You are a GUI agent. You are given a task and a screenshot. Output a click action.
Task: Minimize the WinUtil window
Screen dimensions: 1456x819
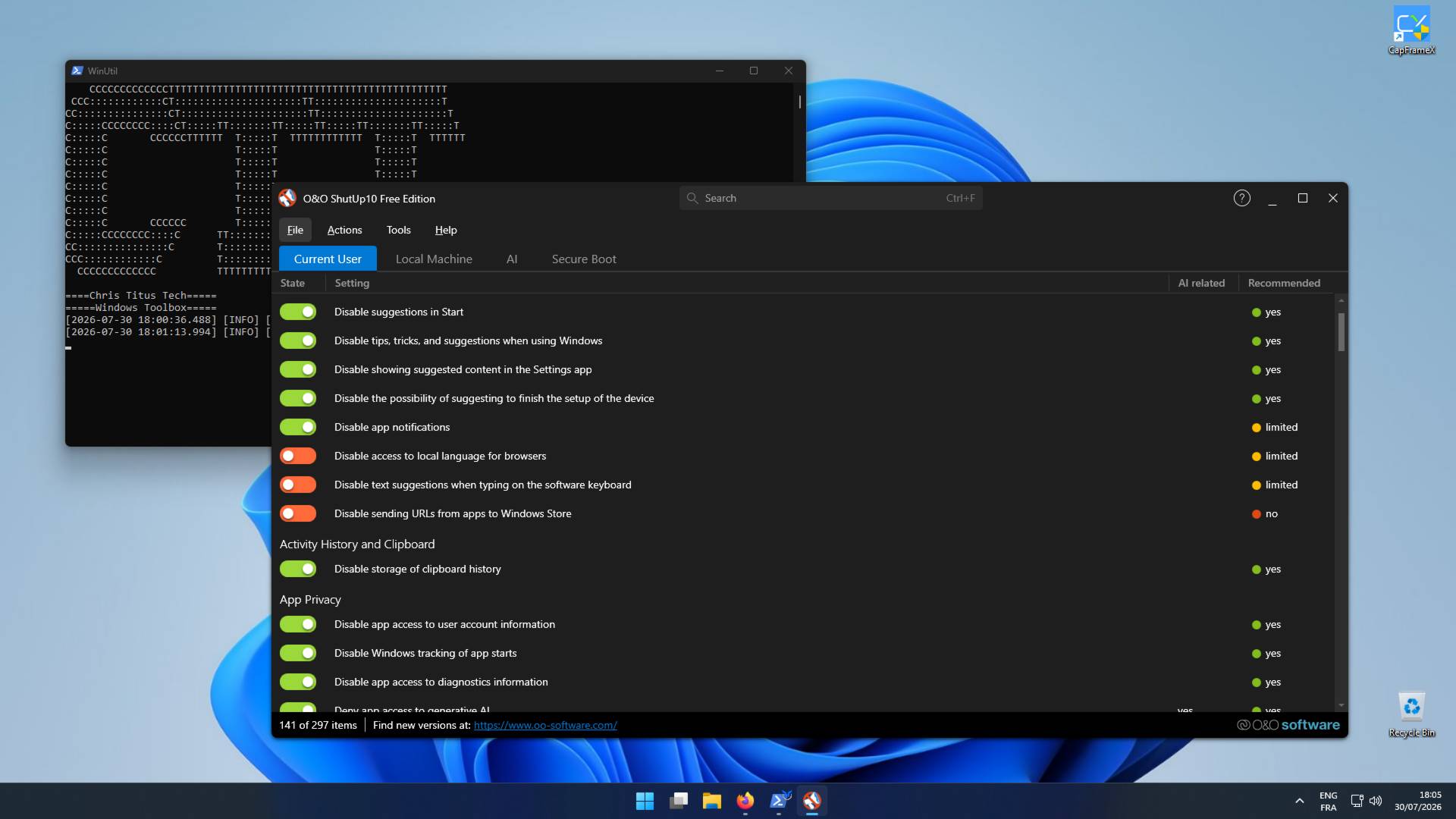[720, 71]
